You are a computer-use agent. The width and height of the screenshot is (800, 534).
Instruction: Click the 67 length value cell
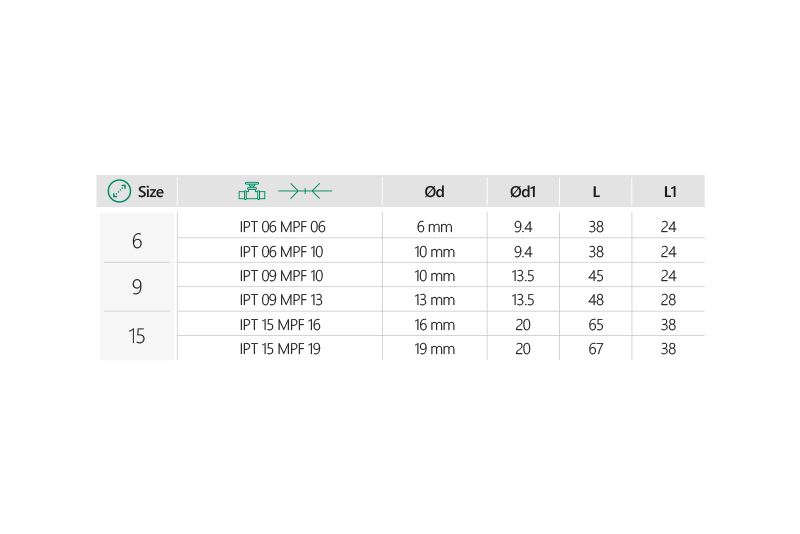click(596, 348)
